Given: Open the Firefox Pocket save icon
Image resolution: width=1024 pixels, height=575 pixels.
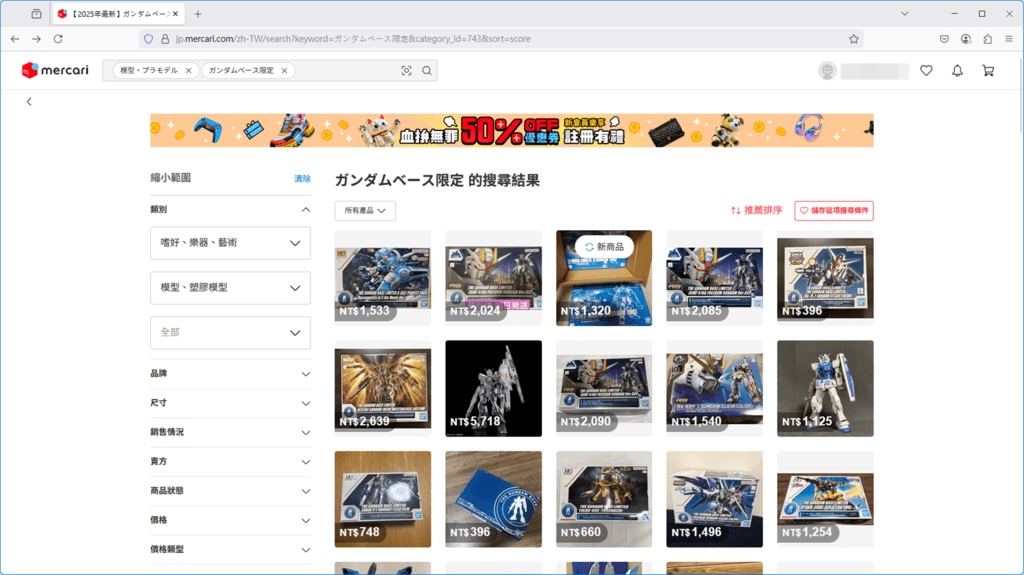Looking at the screenshot, I should click(x=944, y=39).
